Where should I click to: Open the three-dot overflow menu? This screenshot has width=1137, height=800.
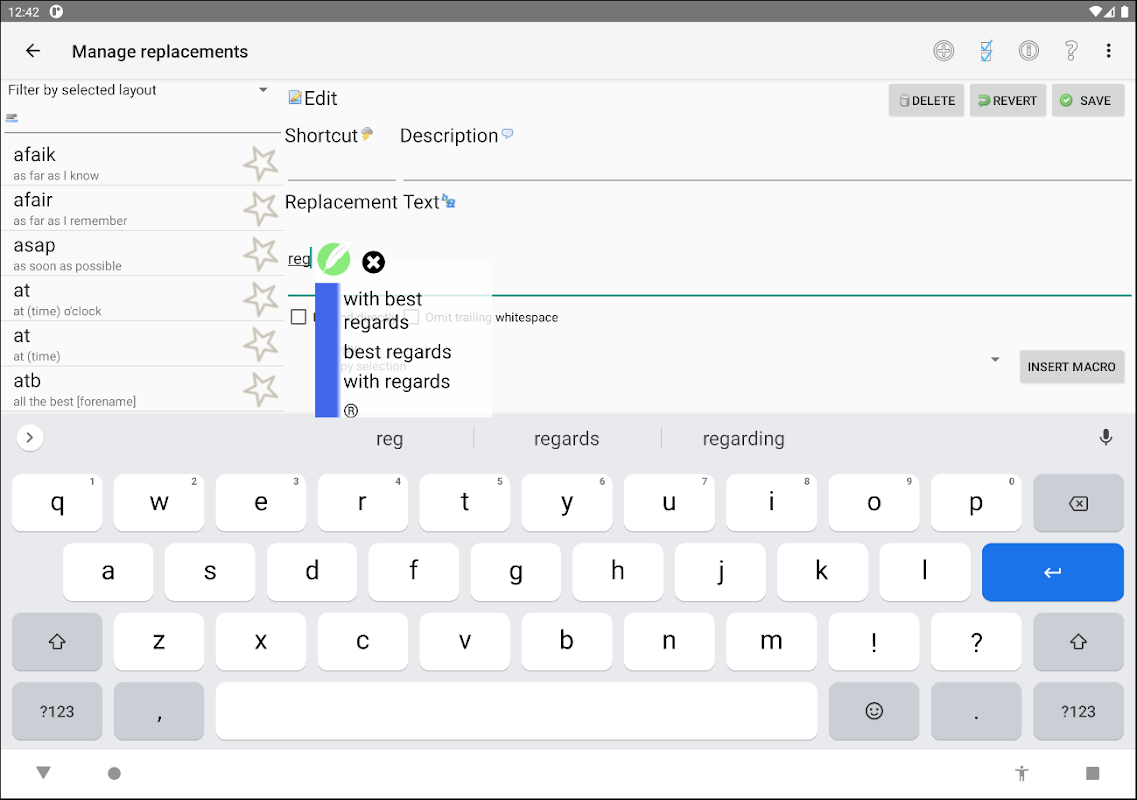tap(1108, 51)
